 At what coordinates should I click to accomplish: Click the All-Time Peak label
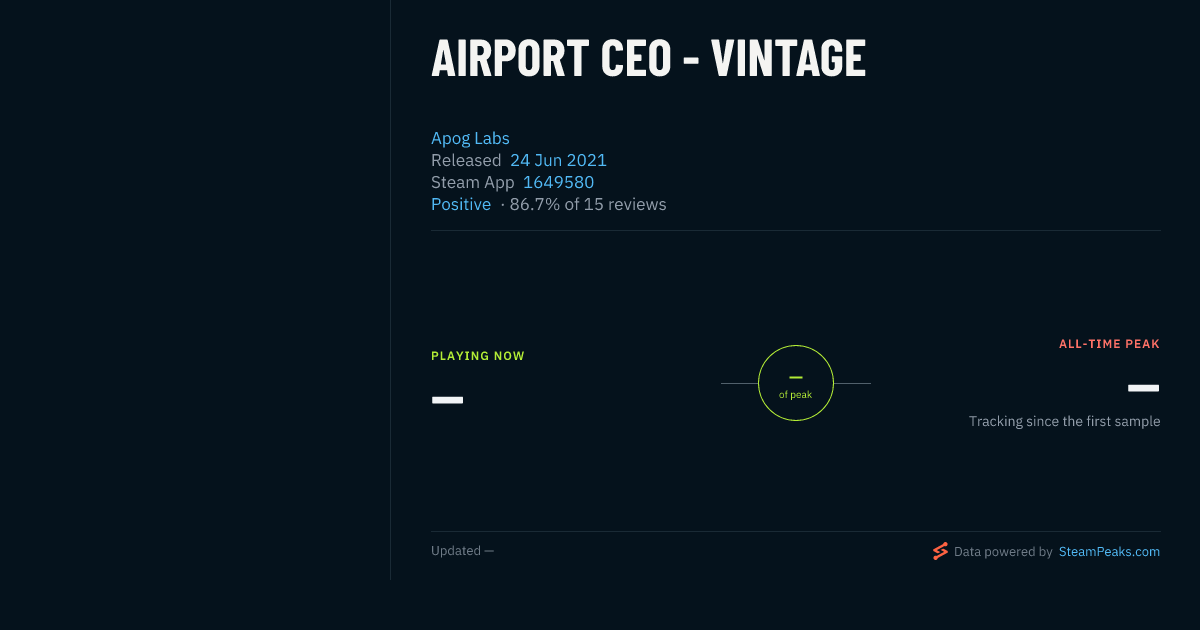(1109, 344)
